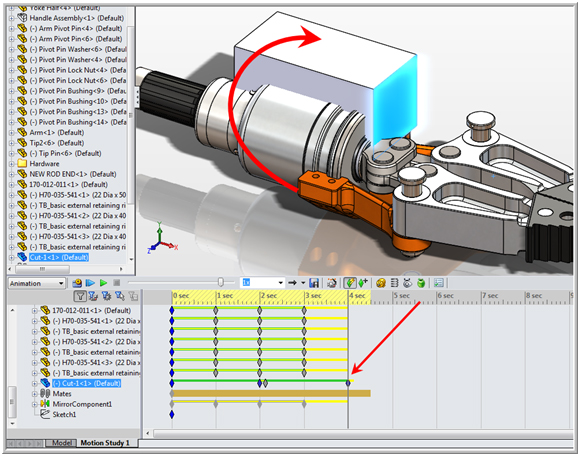Image resolution: width=580 pixels, height=456 pixels.
Task: Select Mates row in timeline tree
Action: click(61, 394)
